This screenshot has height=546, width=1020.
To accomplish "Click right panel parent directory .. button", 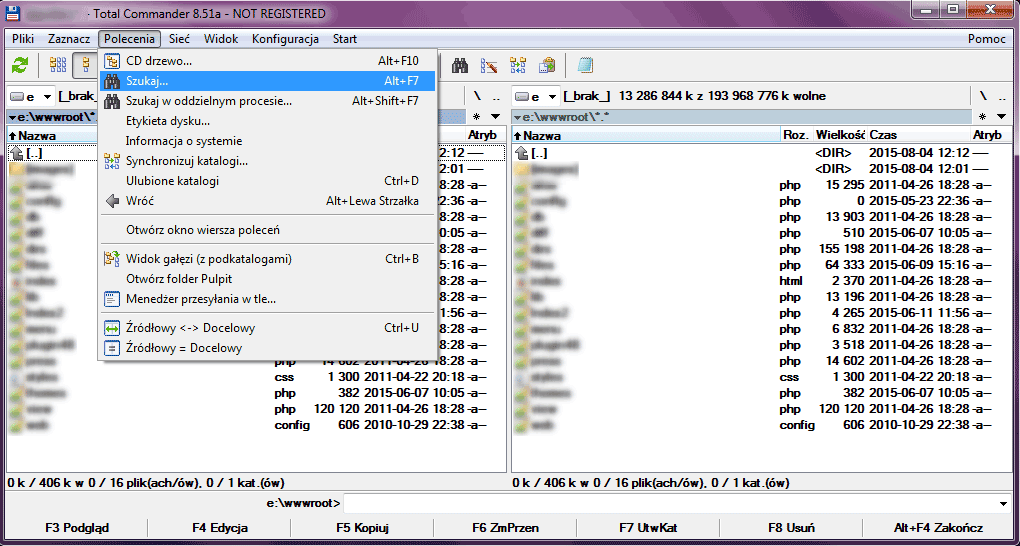I will (1001, 96).
